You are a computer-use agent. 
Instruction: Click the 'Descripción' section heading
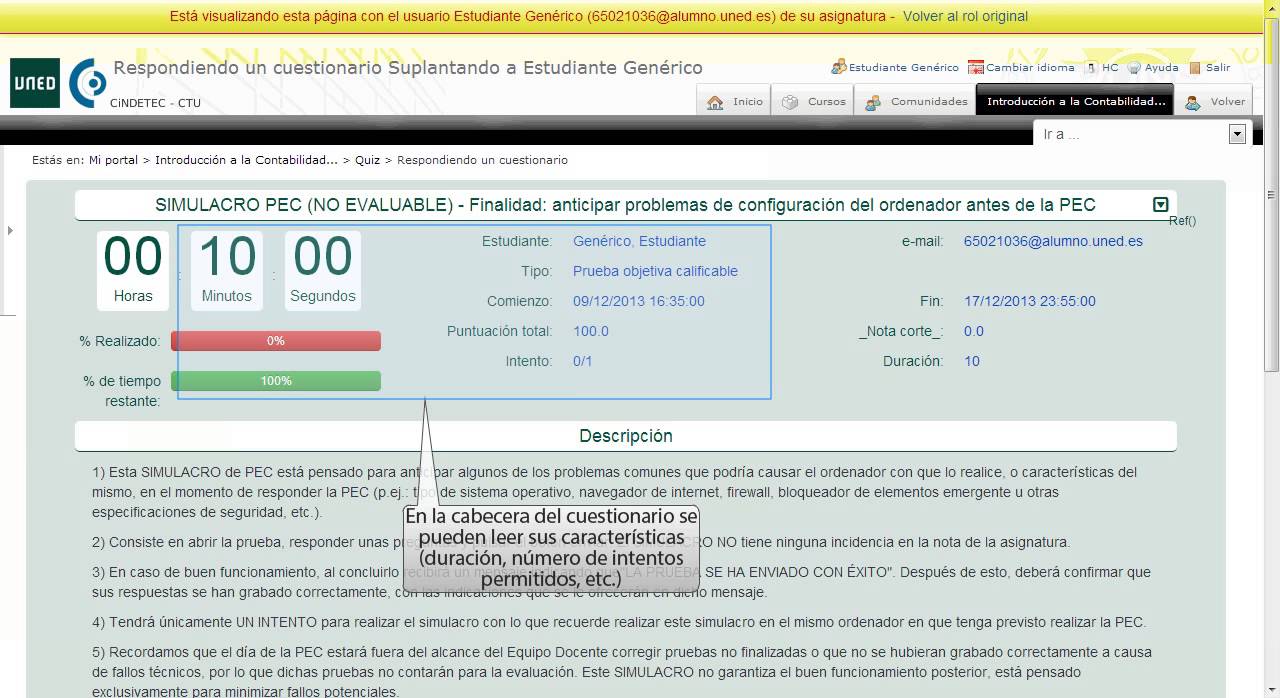tap(626, 436)
